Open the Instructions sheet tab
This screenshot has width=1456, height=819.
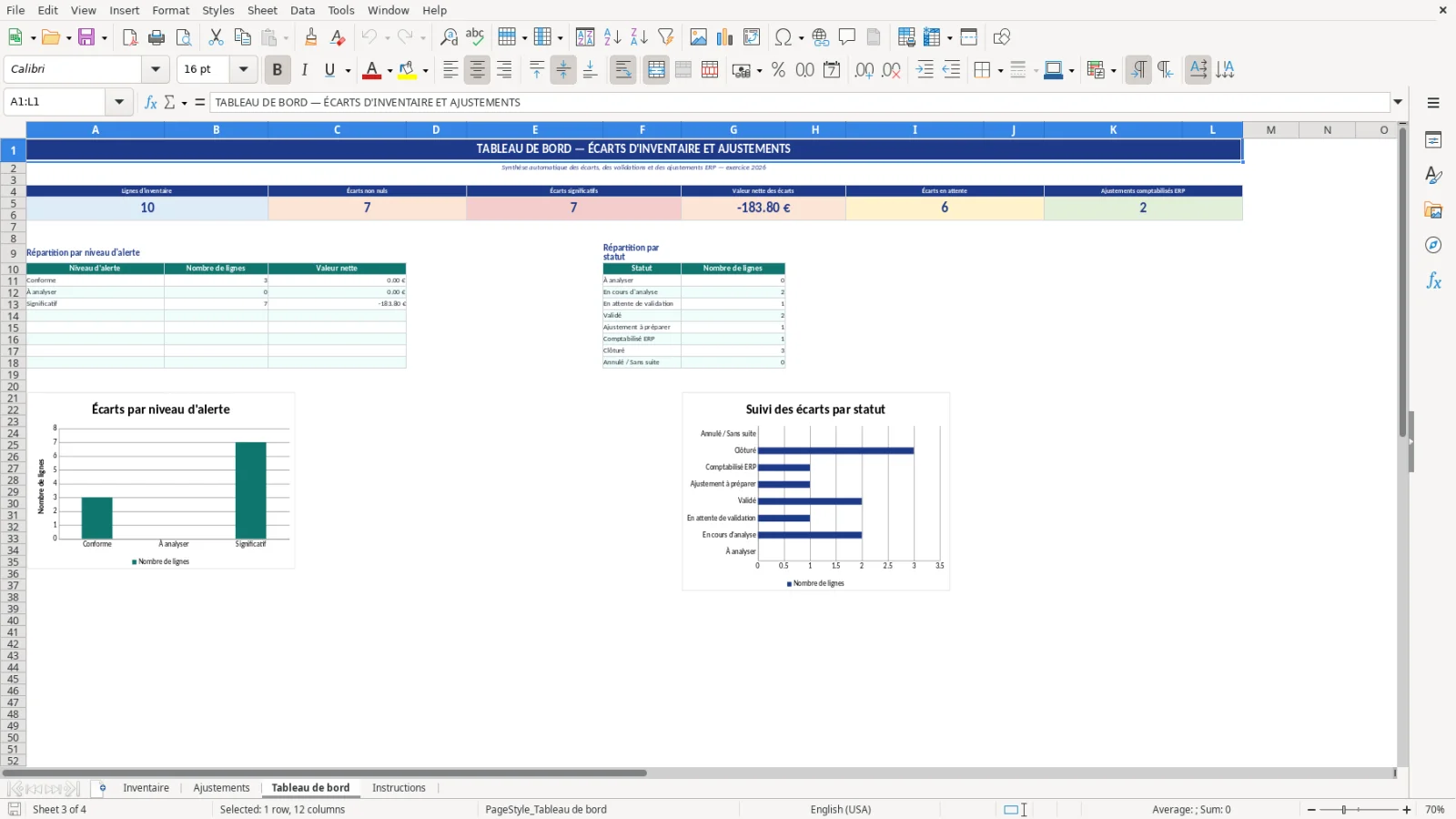point(399,788)
